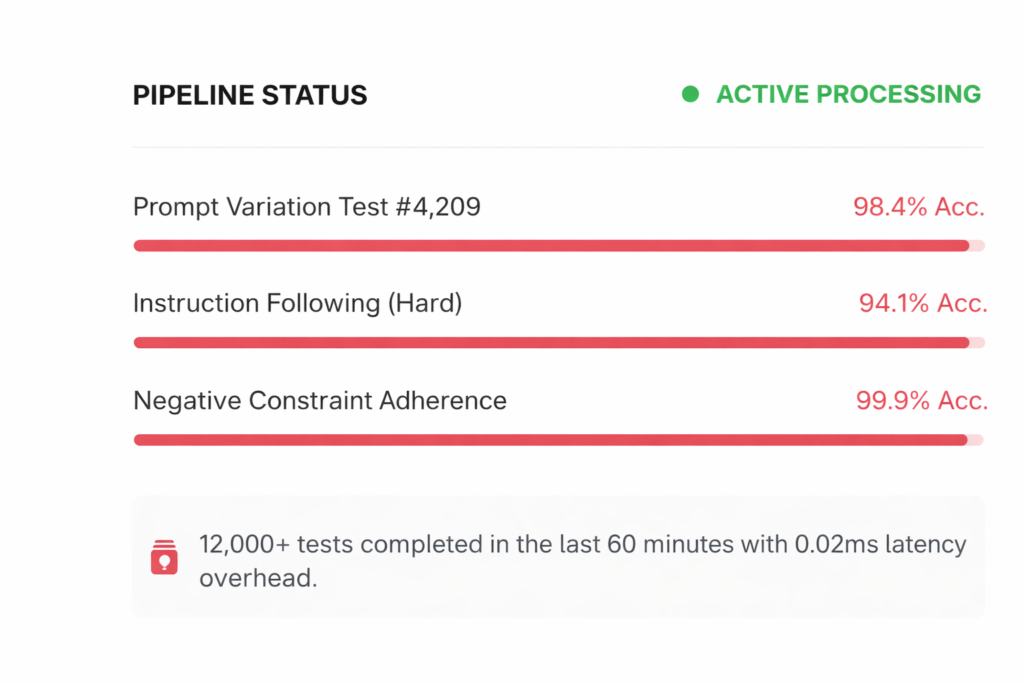Open details via the 99.9% Acc. link
1024x683 pixels.
click(x=922, y=400)
